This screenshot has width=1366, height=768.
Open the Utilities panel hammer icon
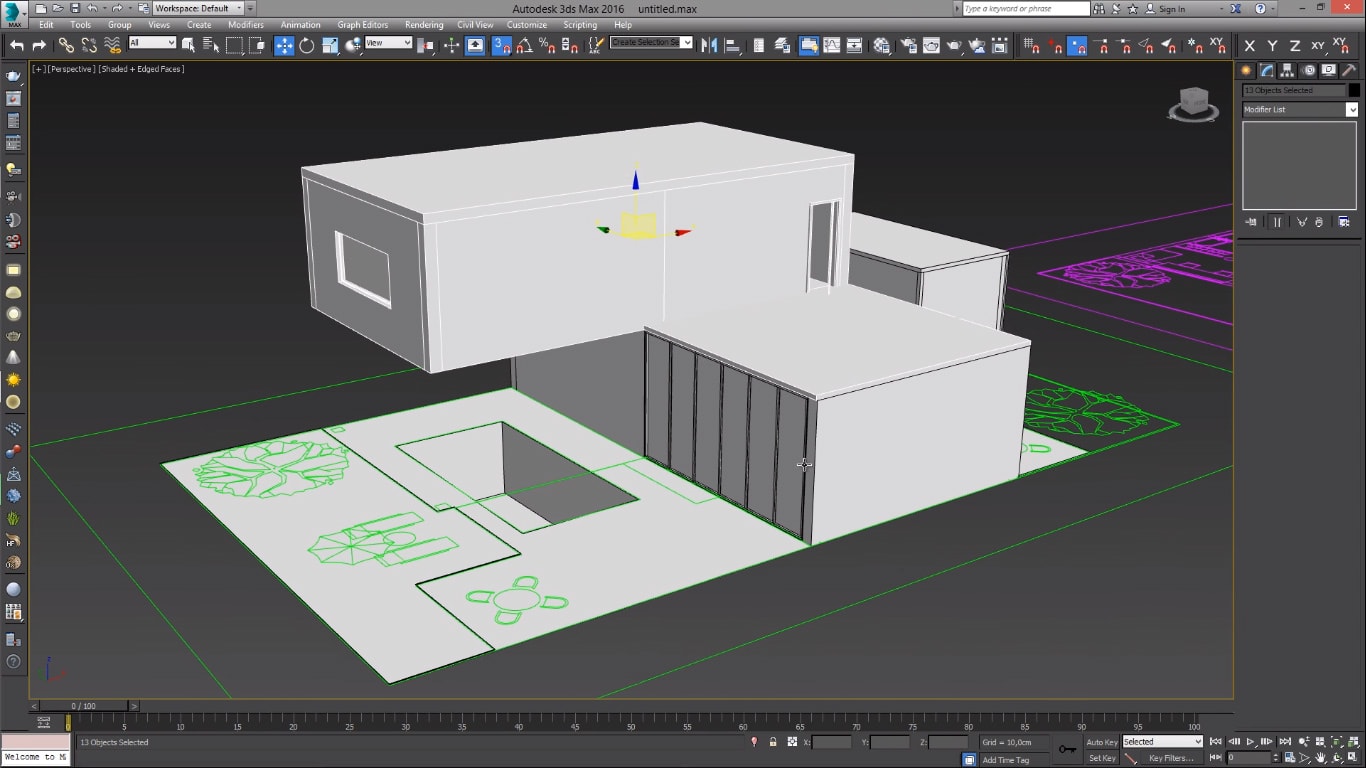point(1349,70)
